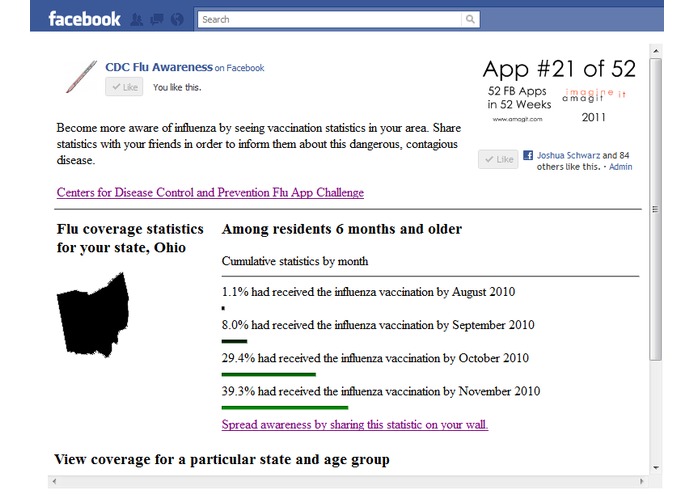Click 'Flu coverage statistics for your state' heading
This screenshot has width=695, height=494.
tap(130, 238)
